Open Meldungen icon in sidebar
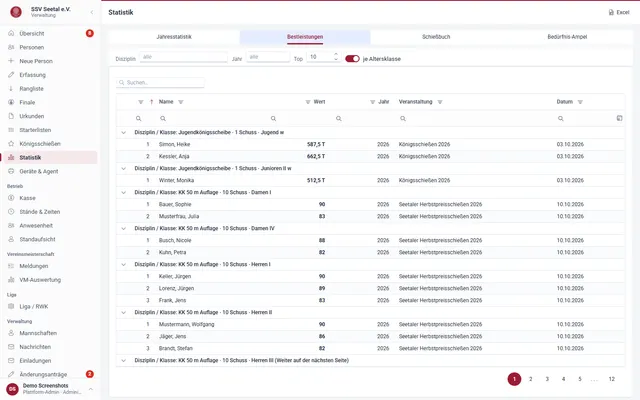 pos(11,266)
